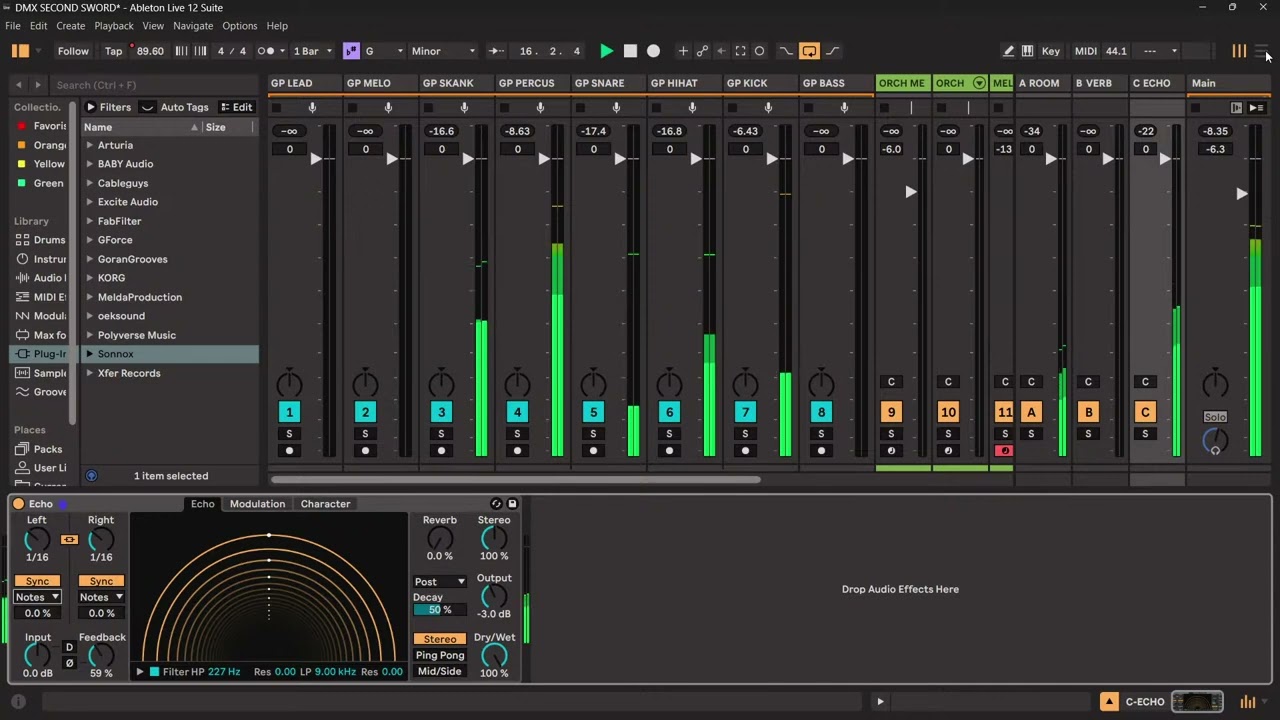Toggle the Follow playback button
The image size is (1280, 720).
(73, 51)
